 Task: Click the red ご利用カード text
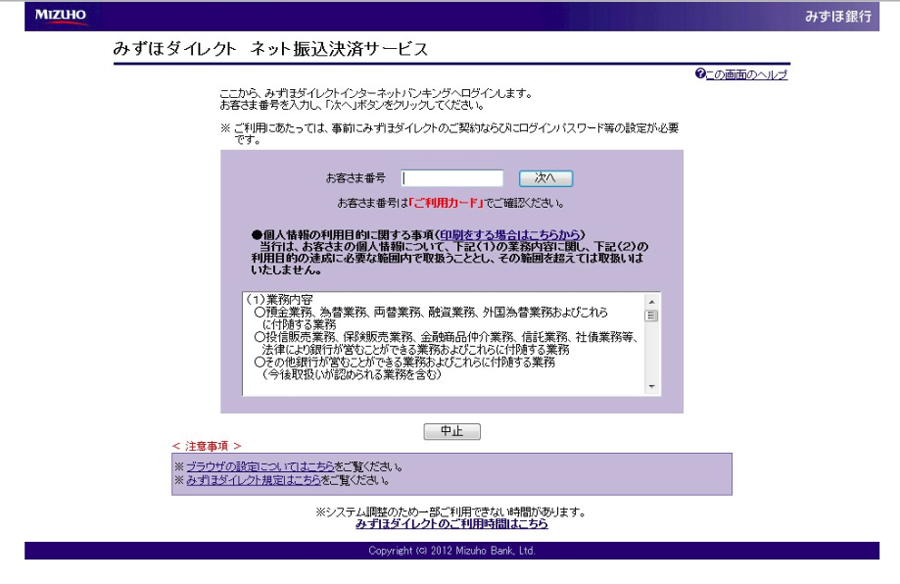[446, 203]
